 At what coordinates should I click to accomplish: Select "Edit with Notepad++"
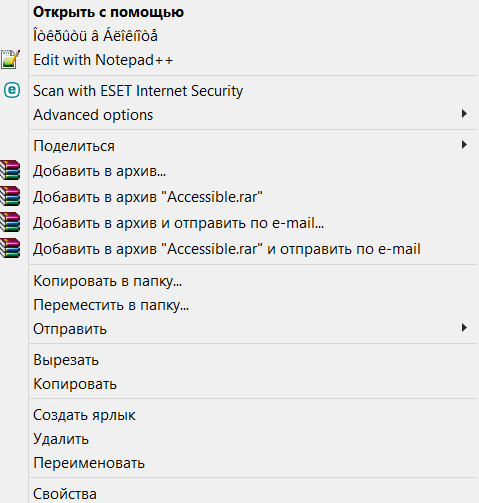103,60
